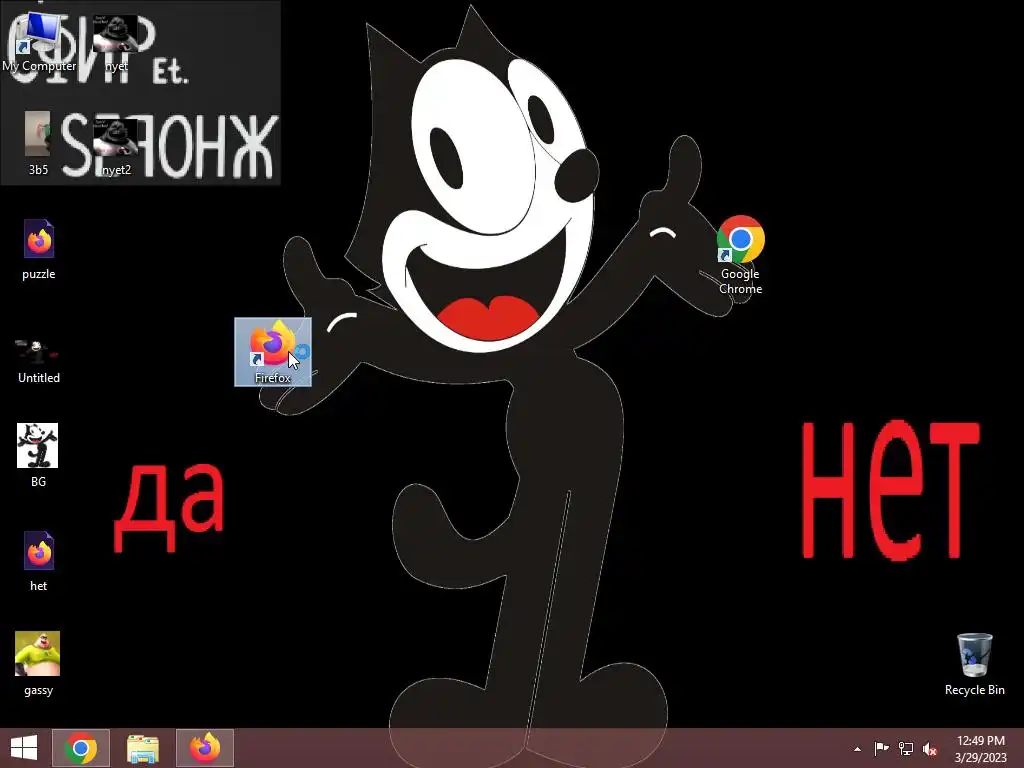Select the nyet image file icon
The height and width of the screenshot is (768, 1024).
[116, 40]
